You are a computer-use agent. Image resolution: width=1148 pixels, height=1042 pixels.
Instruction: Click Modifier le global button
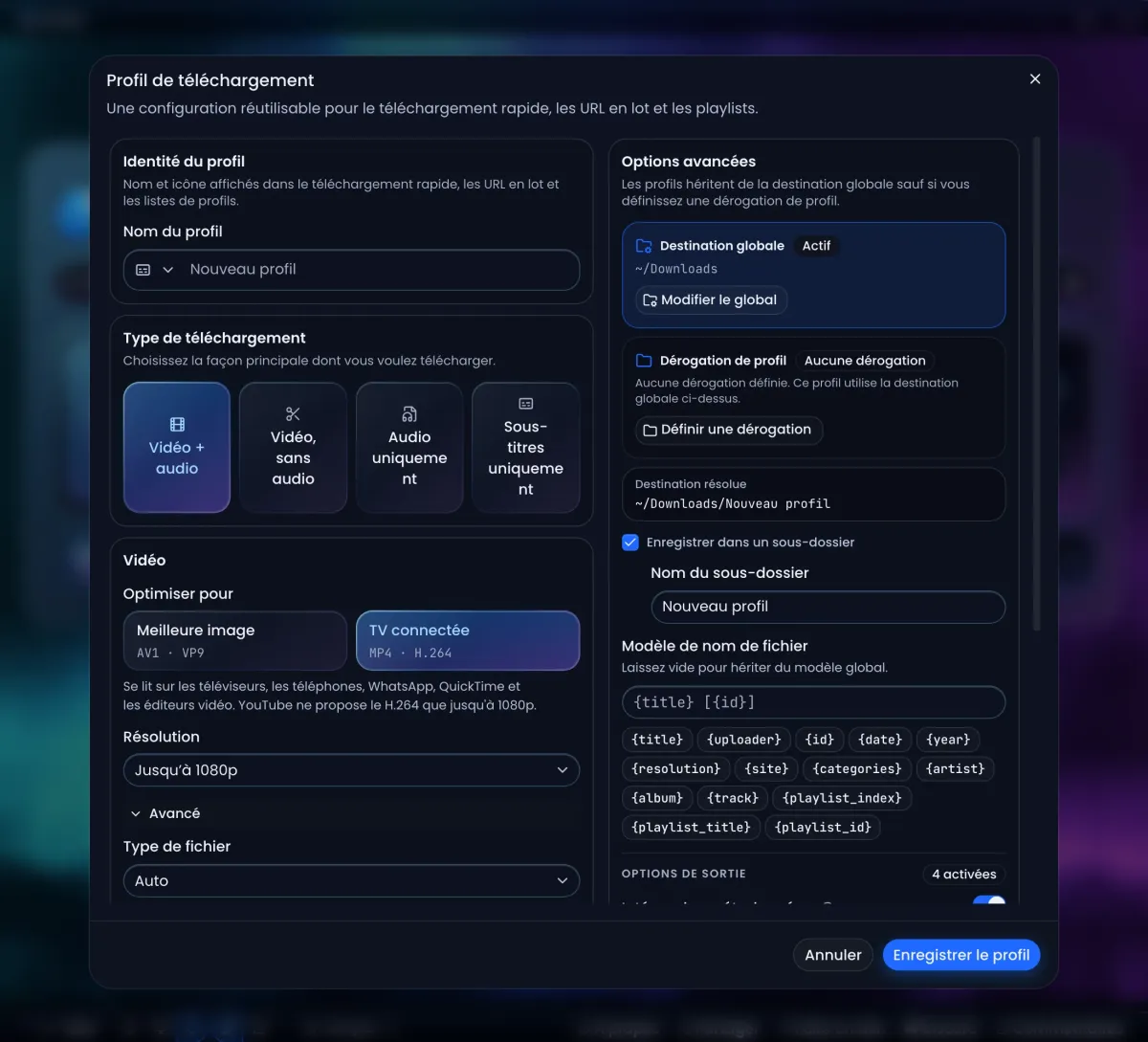[711, 299]
